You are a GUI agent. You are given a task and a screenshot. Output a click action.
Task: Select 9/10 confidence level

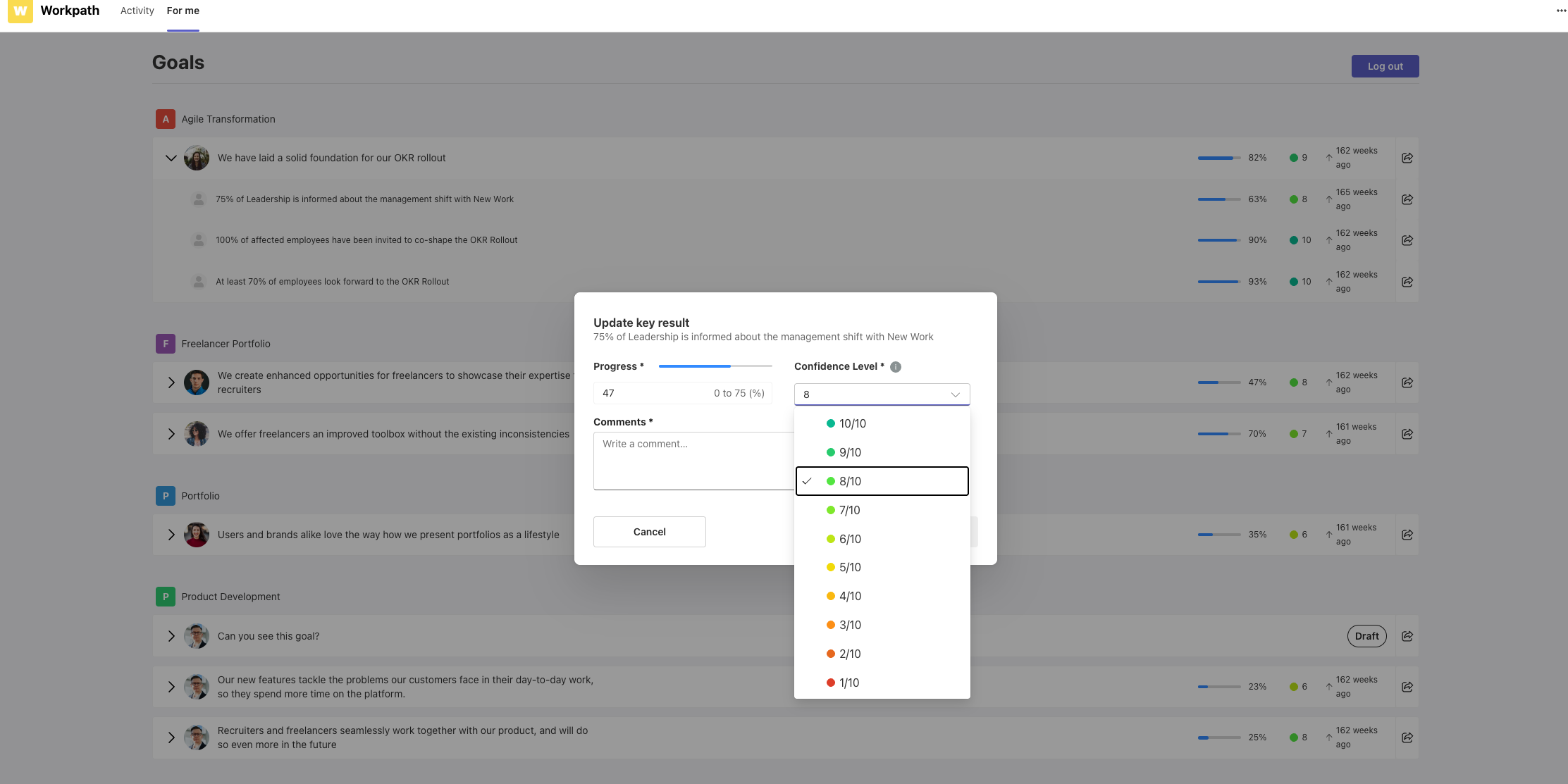click(x=882, y=452)
